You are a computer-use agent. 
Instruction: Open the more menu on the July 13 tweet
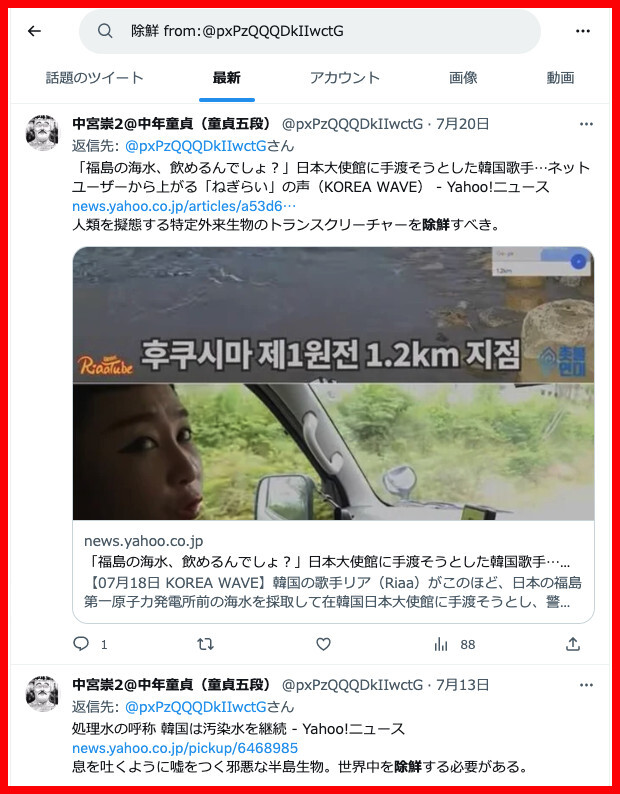click(x=586, y=685)
